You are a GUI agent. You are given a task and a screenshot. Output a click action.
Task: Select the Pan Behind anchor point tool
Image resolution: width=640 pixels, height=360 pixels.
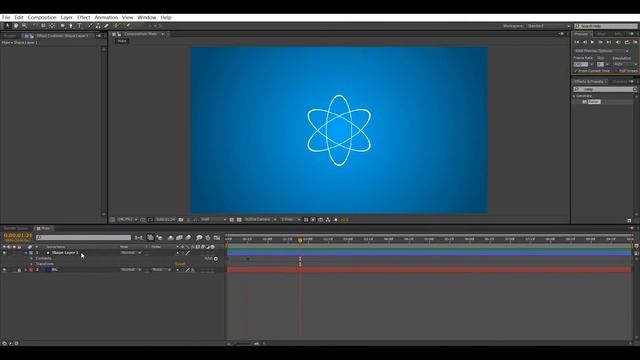click(52, 26)
